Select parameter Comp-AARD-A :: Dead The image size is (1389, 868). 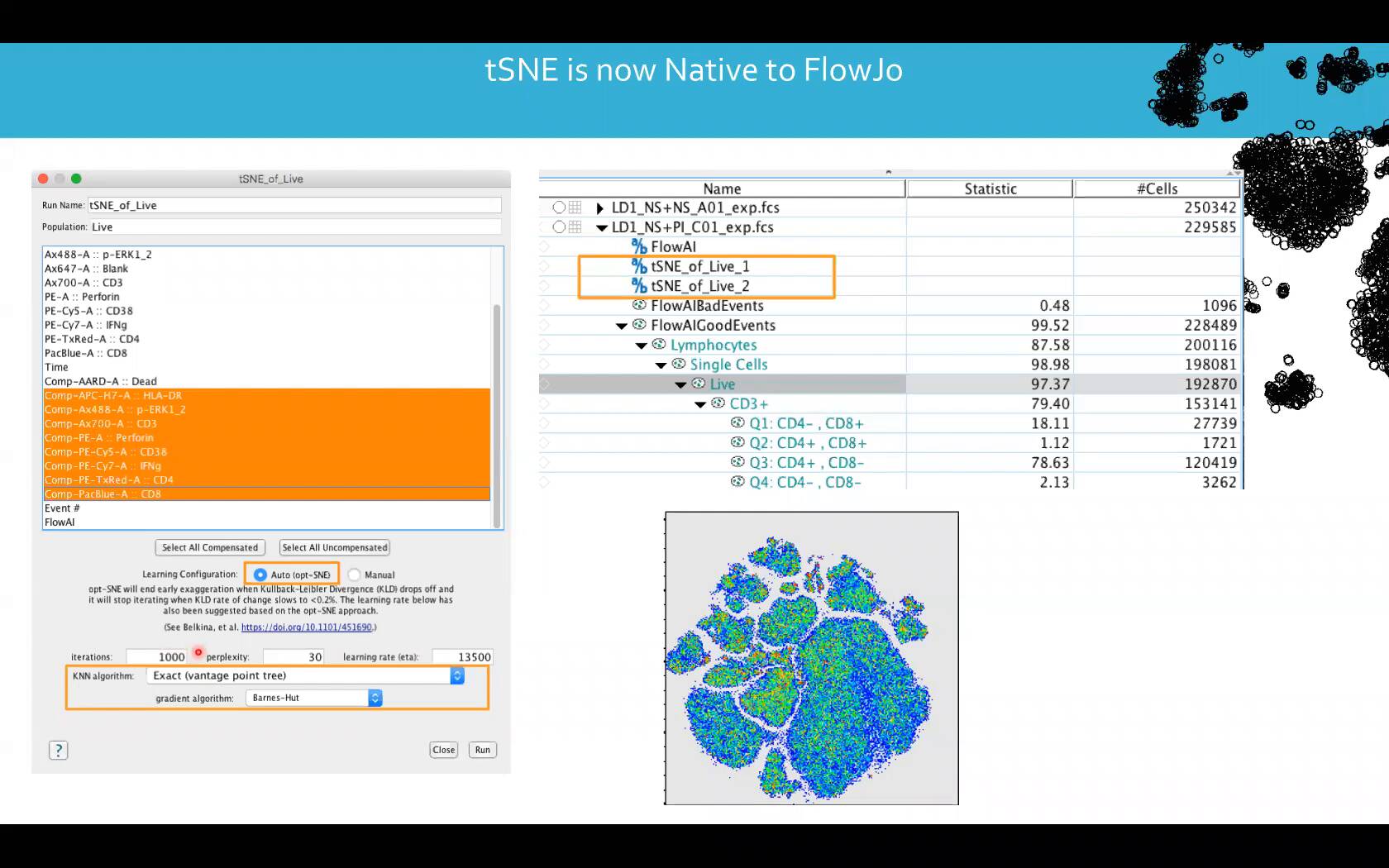tap(267, 381)
